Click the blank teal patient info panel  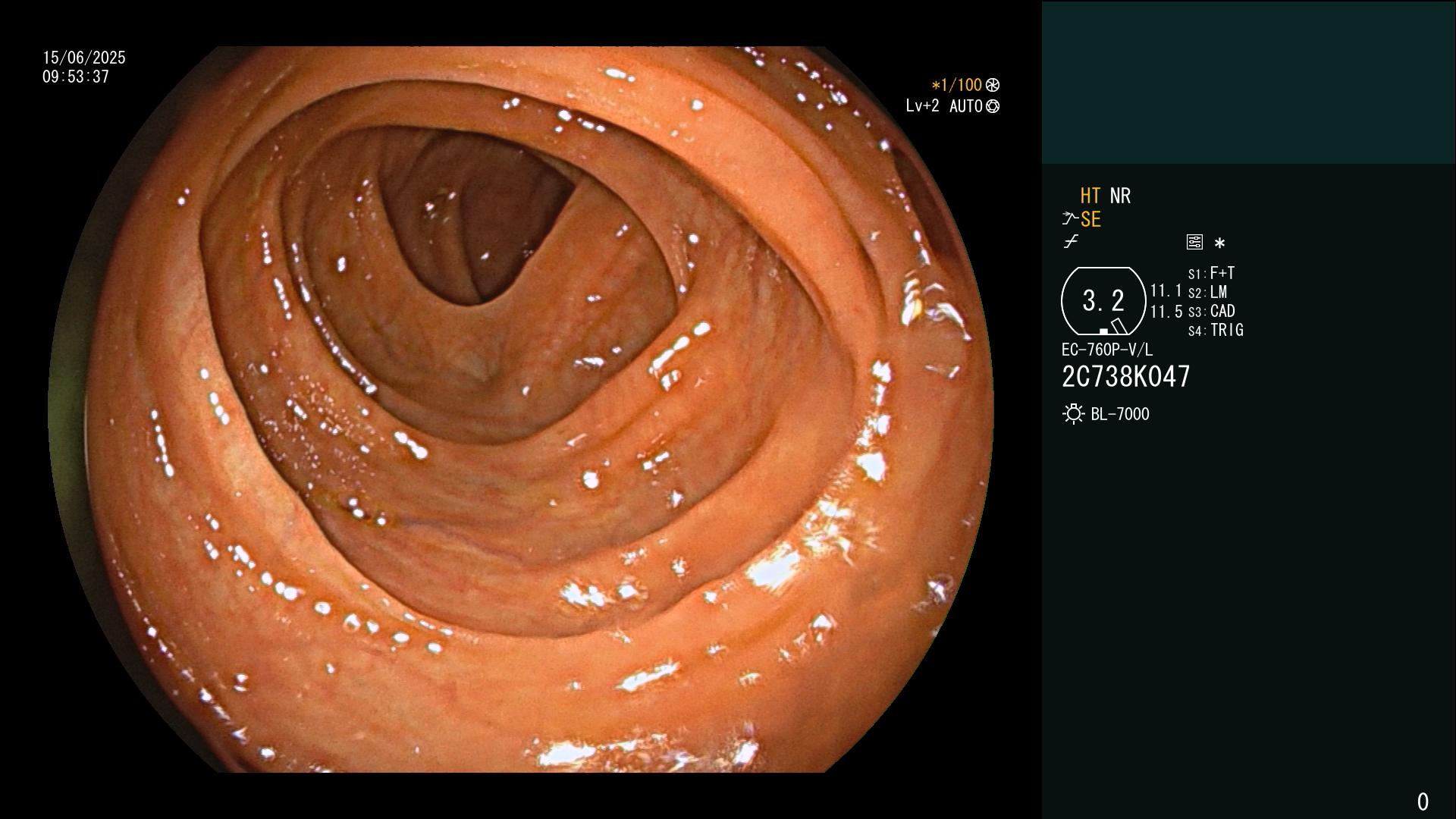(x=1248, y=82)
